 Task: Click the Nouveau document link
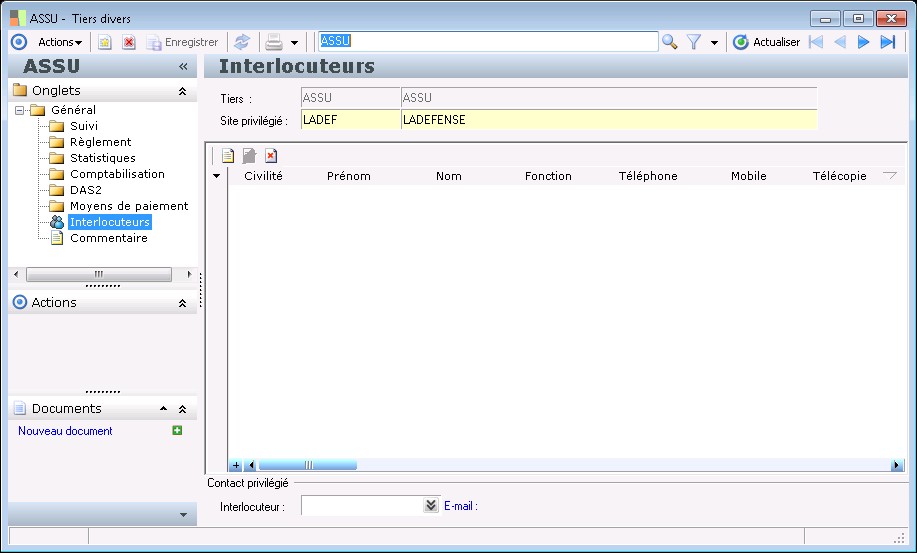pyautogui.click(x=65, y=431)
